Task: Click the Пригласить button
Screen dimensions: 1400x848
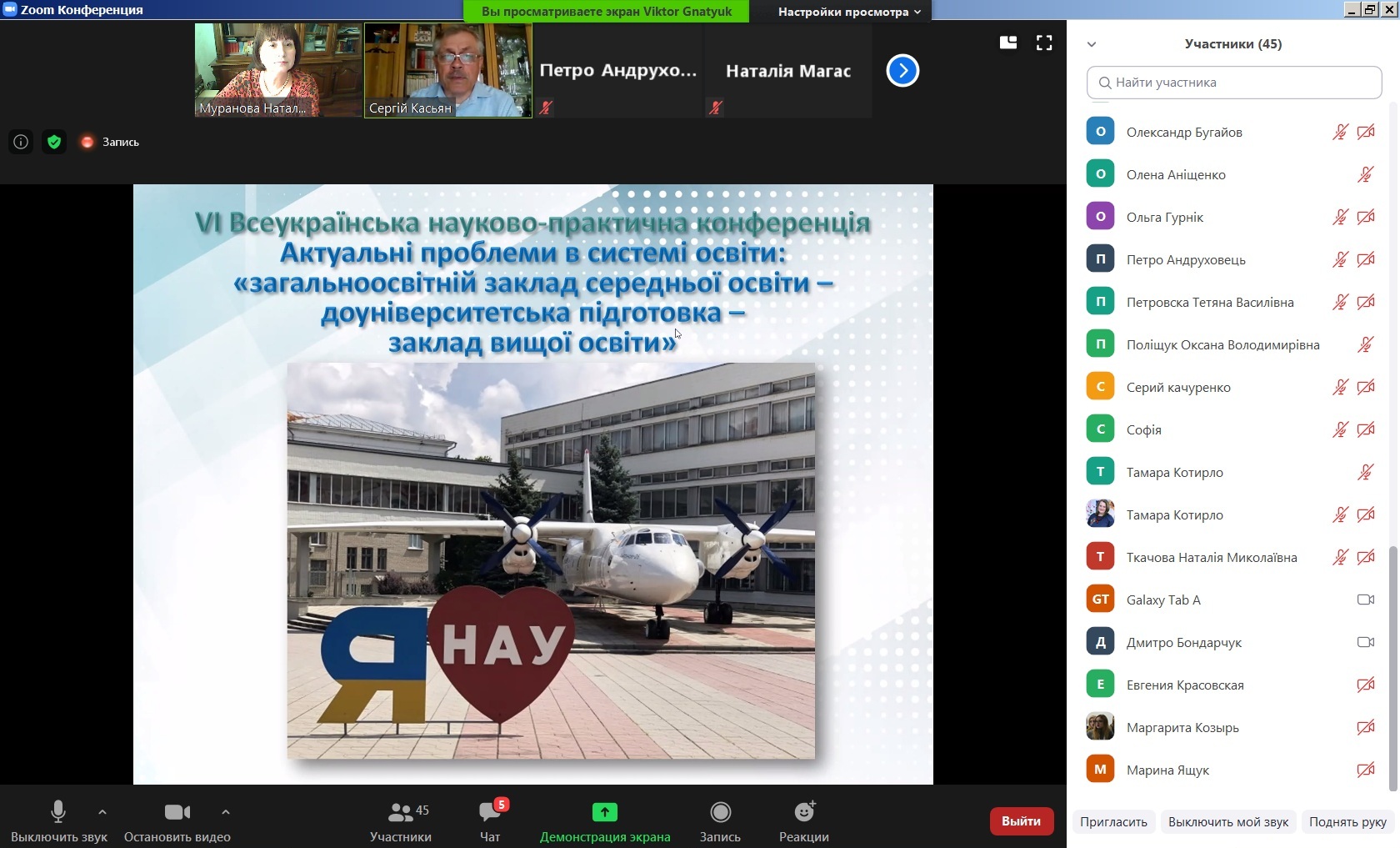Action: click(x=1113, y=821)
